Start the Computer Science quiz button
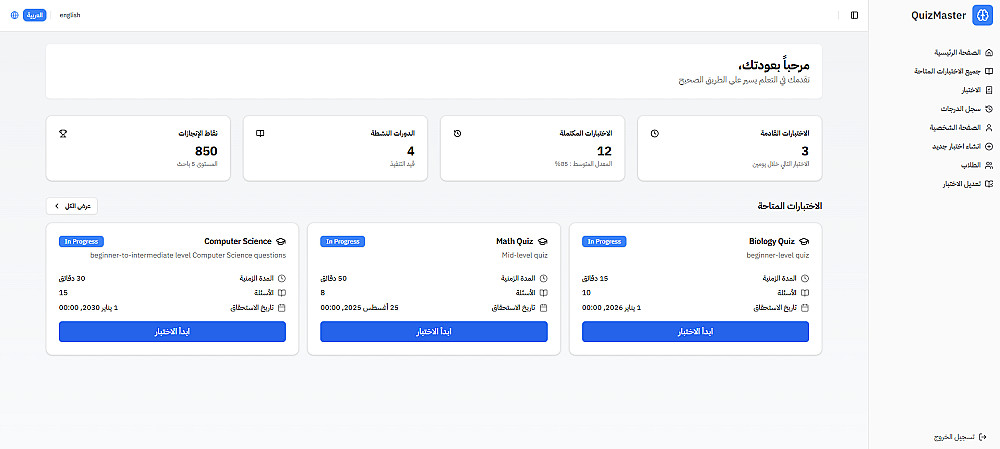 pyautogui.click(x=172, y=332)
